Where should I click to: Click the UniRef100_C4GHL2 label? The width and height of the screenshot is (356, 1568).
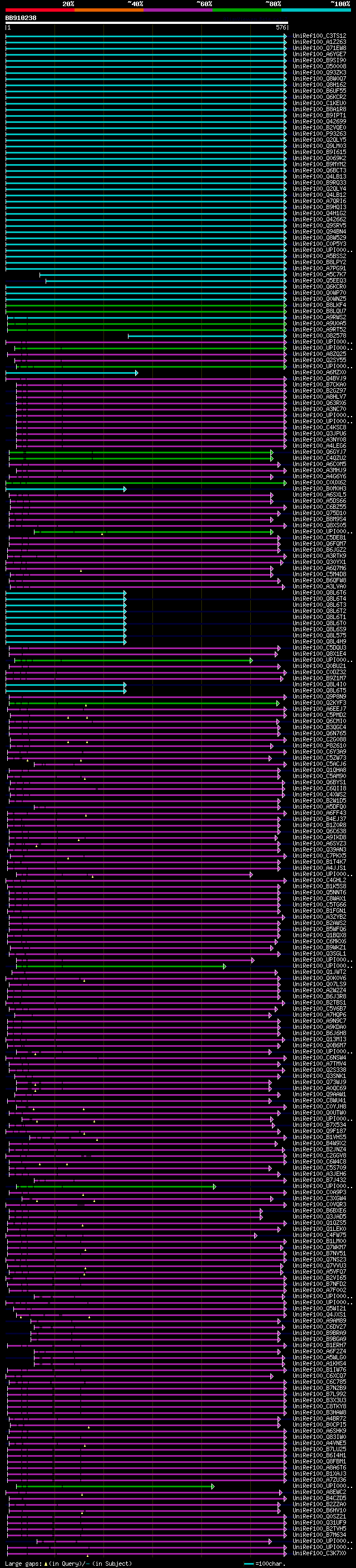point(319,880)
